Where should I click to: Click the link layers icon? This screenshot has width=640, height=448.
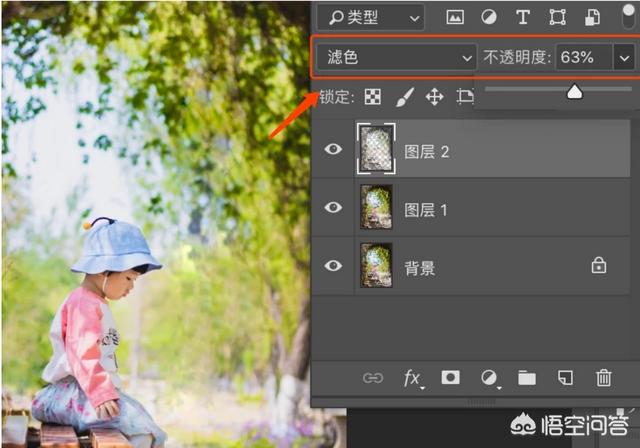click(373, 378)
